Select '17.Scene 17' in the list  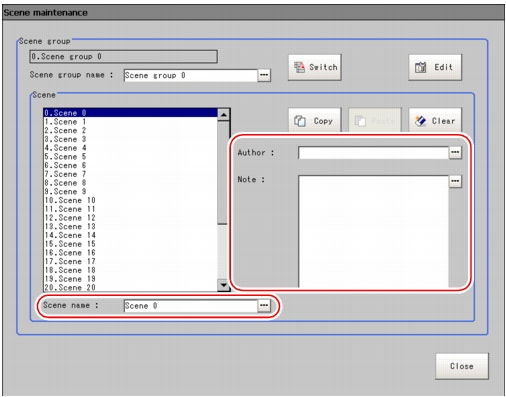pos(130,261)
